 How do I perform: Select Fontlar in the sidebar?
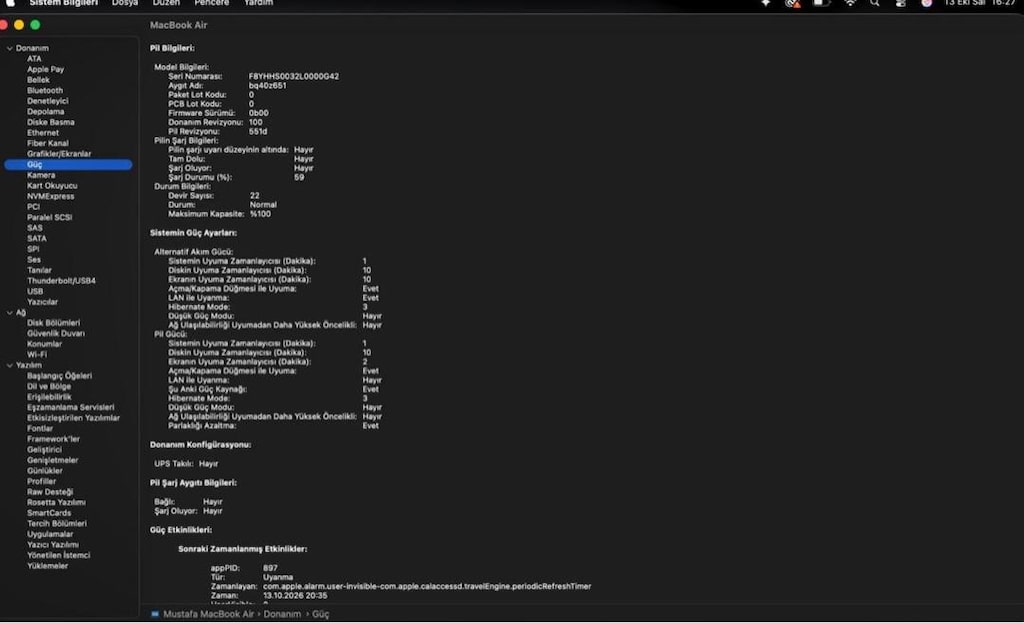(40, 428)
